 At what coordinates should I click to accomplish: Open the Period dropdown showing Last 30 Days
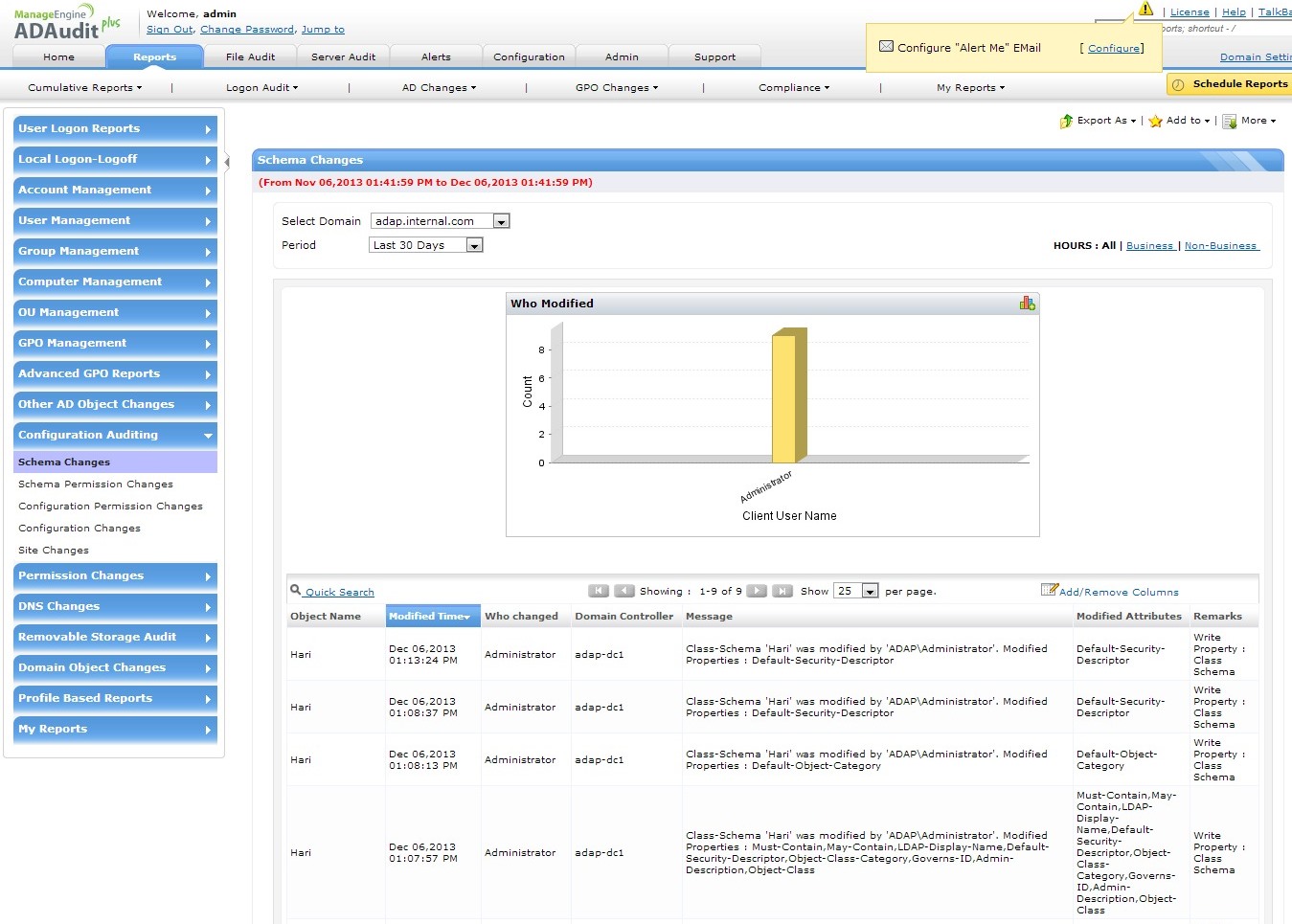tap(473, 245)
